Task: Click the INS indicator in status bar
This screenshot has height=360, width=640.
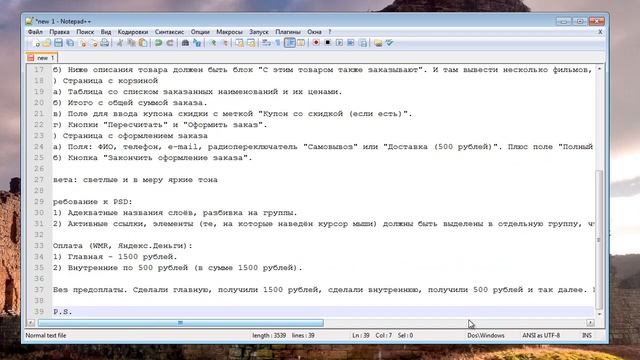Action: 587,336
